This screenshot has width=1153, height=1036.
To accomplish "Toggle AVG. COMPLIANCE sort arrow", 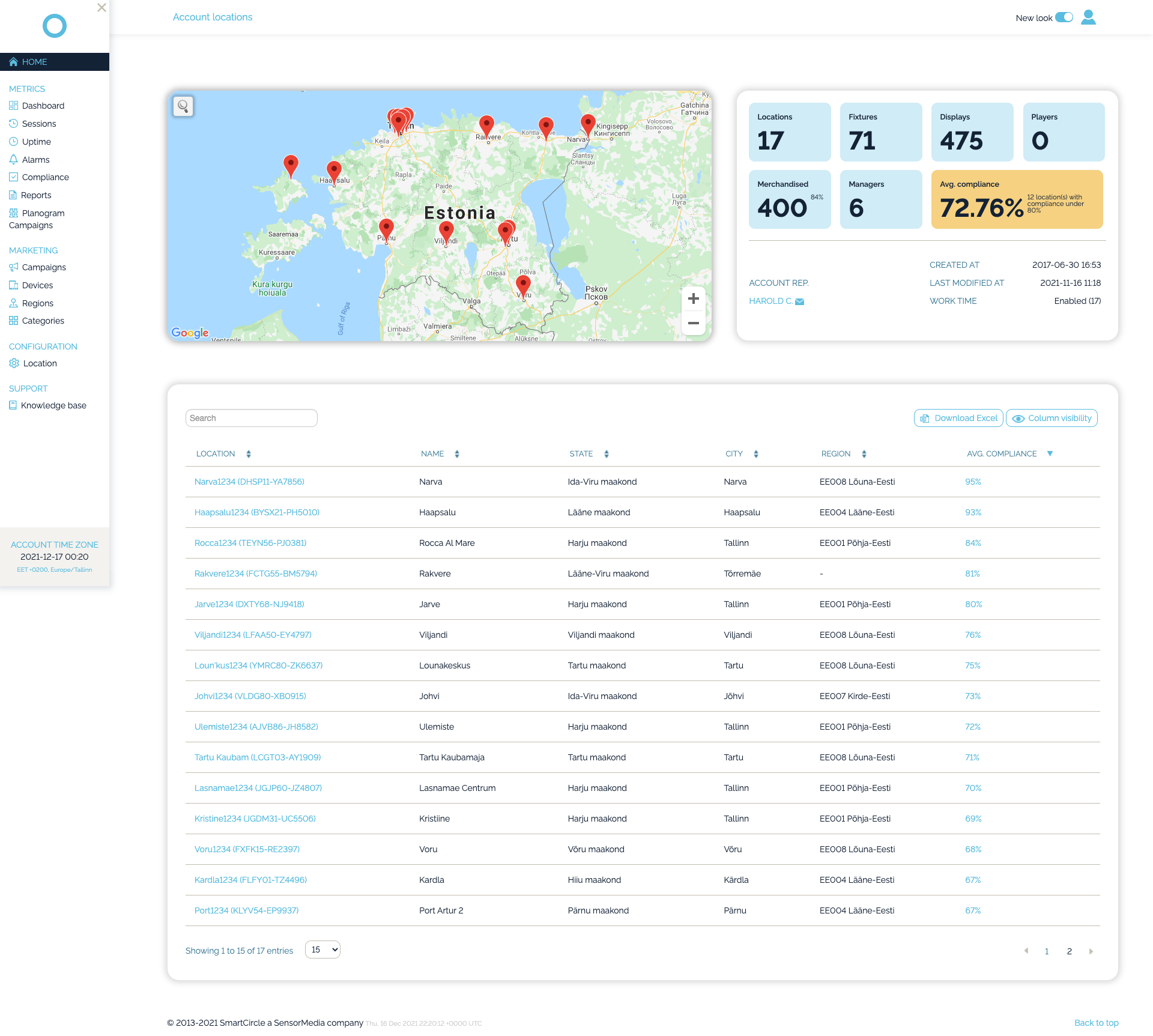I will point(1050,453).
